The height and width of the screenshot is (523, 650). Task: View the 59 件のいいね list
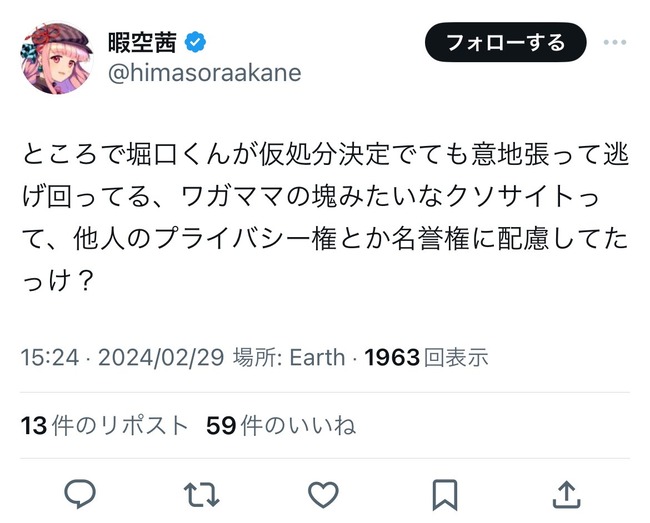click(280, 425)
